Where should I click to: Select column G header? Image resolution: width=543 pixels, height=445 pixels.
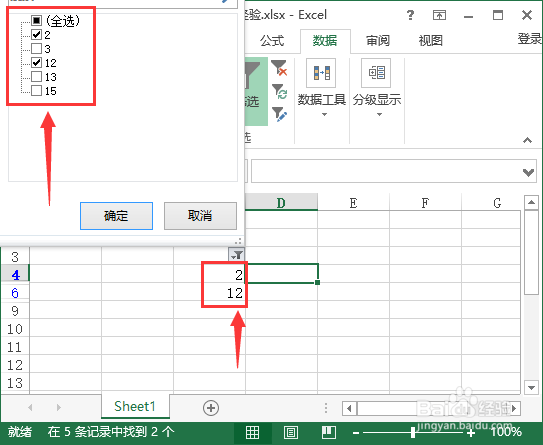point(491,203)
